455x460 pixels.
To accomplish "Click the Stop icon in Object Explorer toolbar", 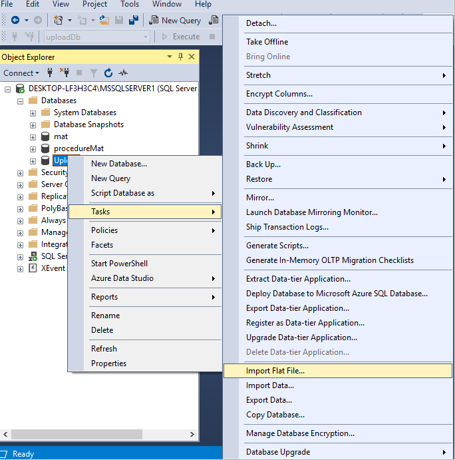I will pos(79,73).
